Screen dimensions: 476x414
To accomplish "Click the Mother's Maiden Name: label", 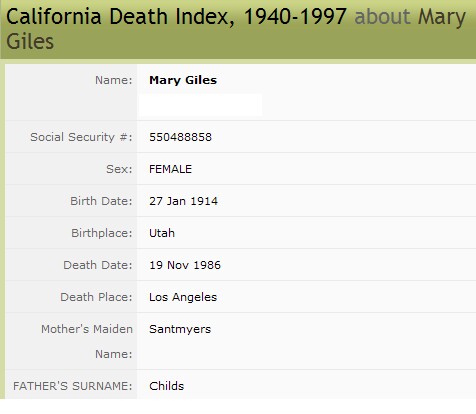I will coord(87,341).
